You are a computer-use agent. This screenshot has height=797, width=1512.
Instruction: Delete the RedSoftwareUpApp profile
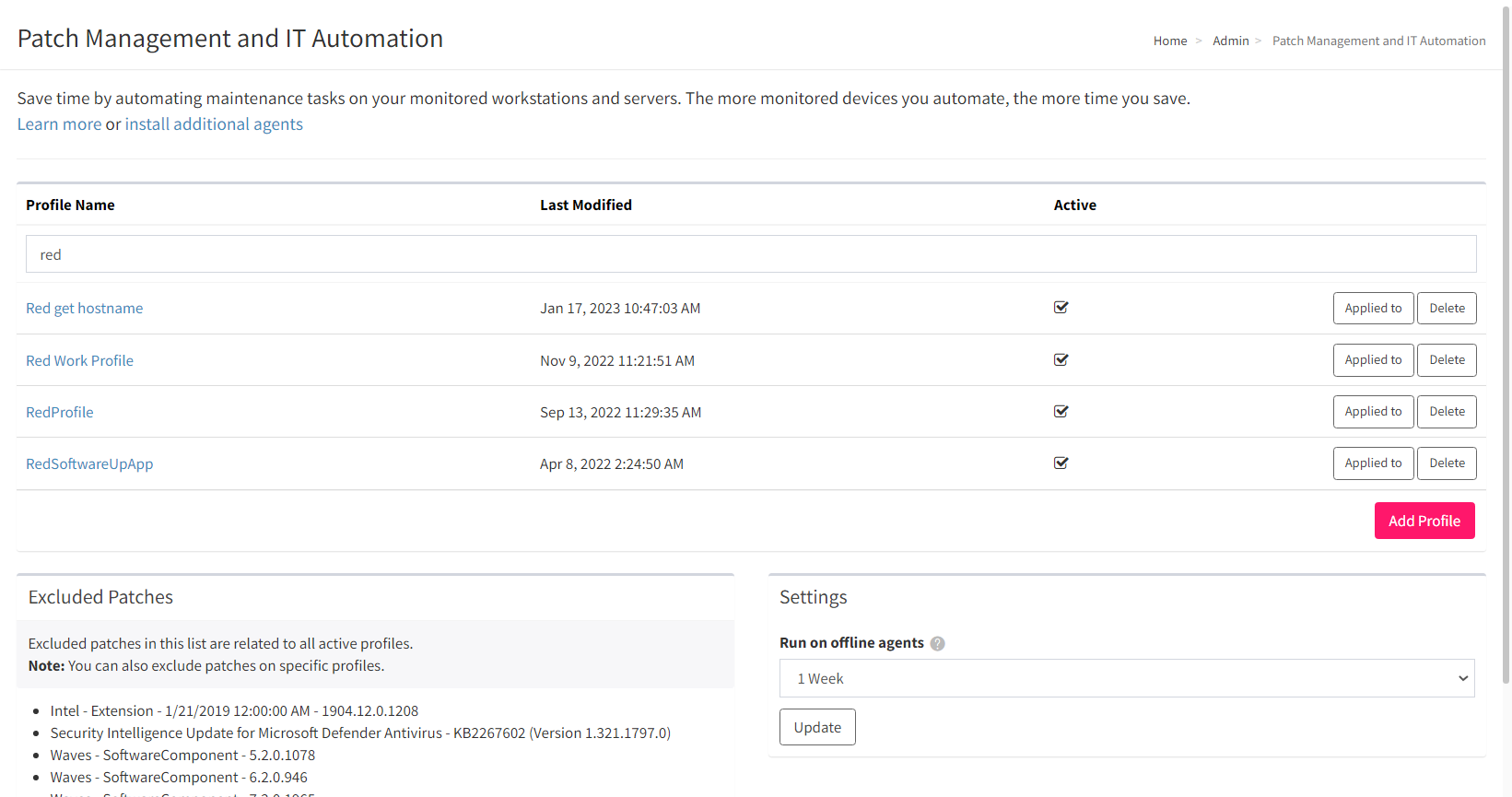point(1447,463)
